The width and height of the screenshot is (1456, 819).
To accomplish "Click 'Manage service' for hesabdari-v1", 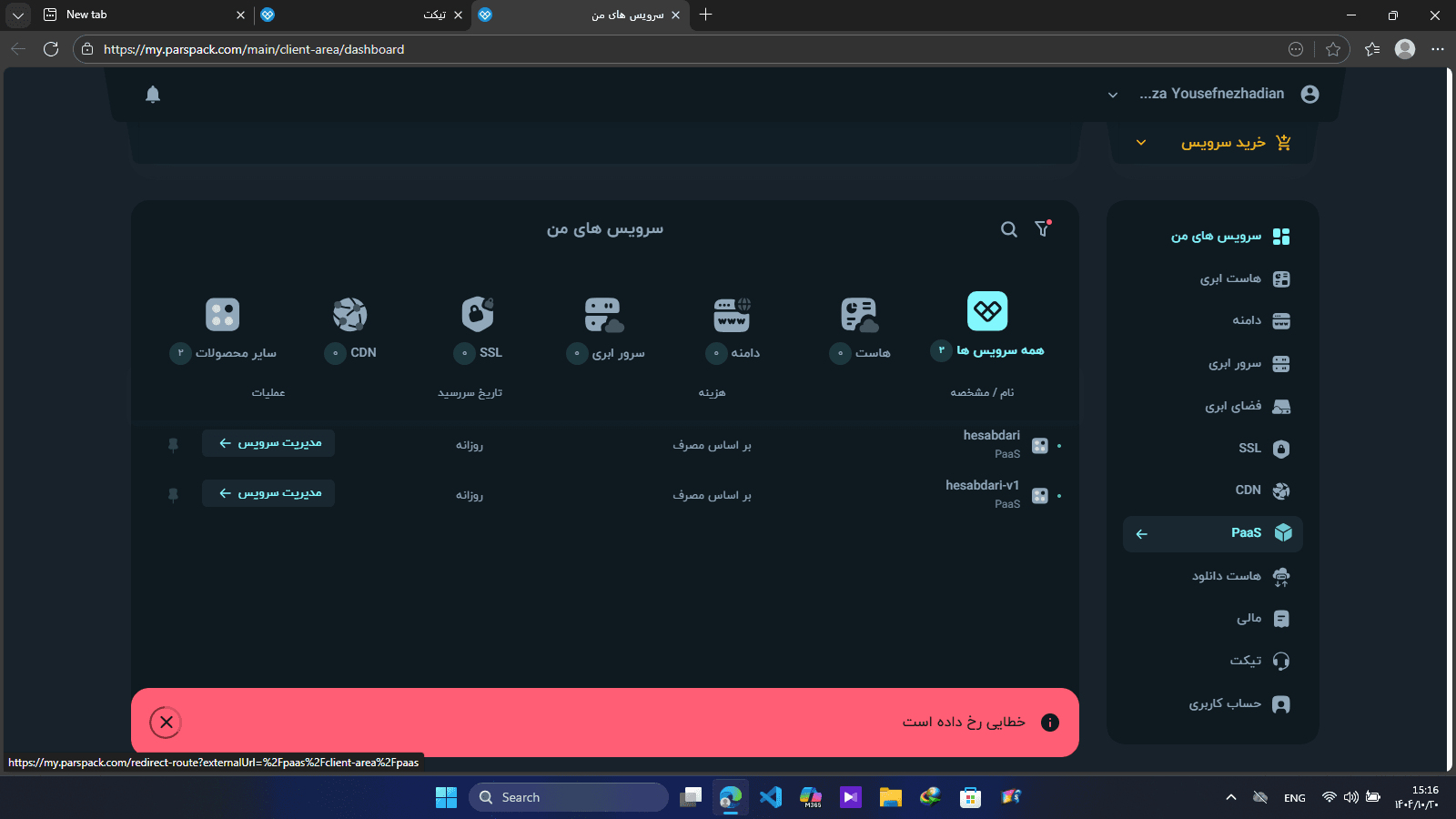I will tap(268, 493).
